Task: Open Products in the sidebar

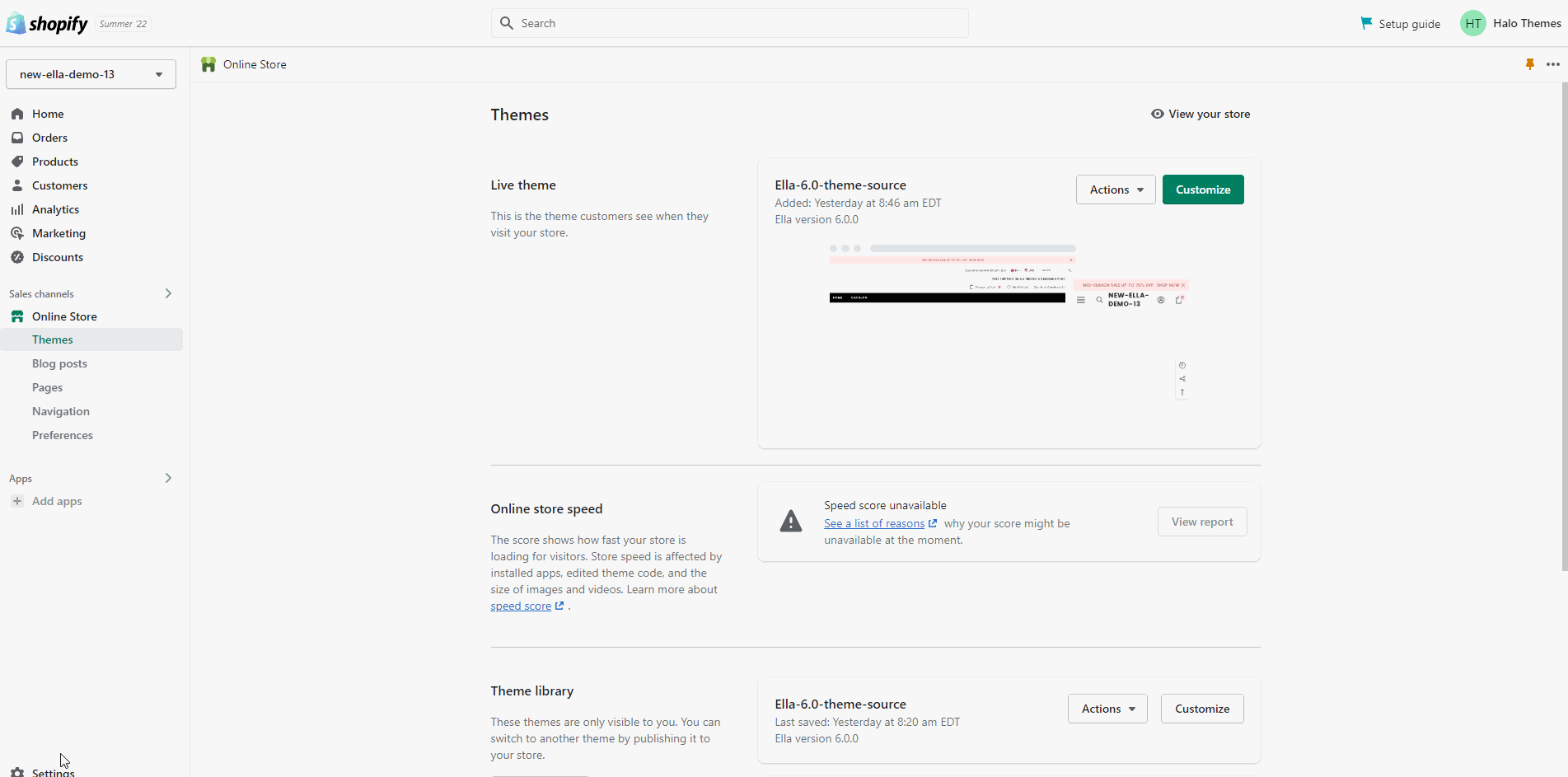Action: tap(55, 161)
